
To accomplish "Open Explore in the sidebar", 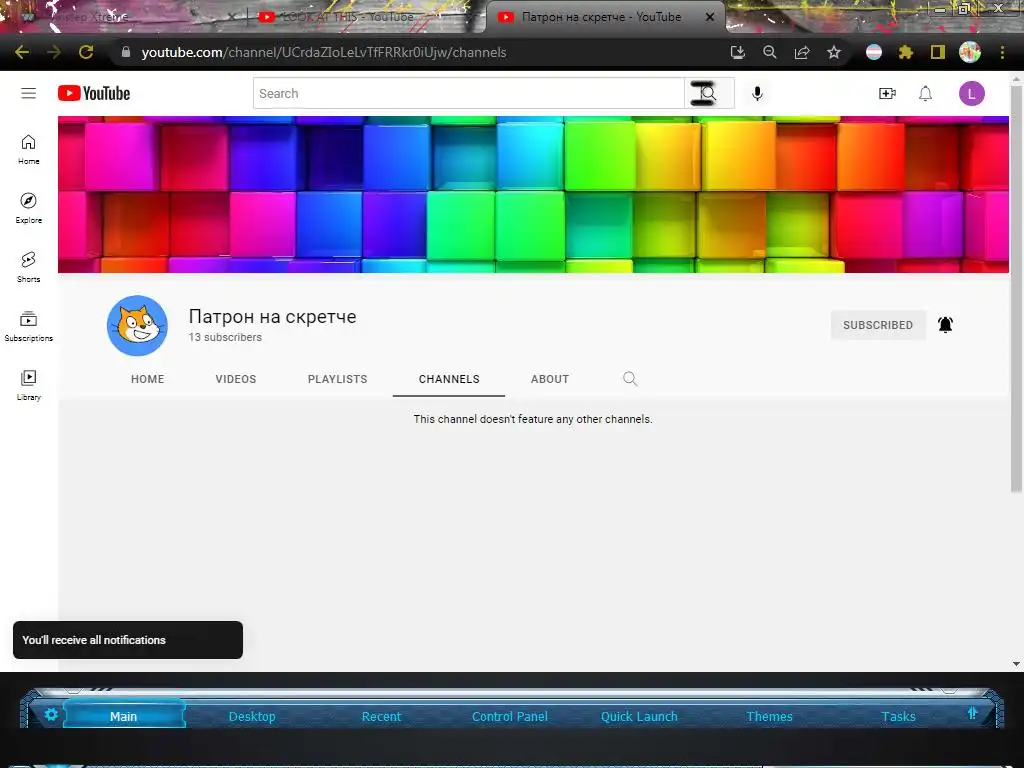I will point(28,208).
